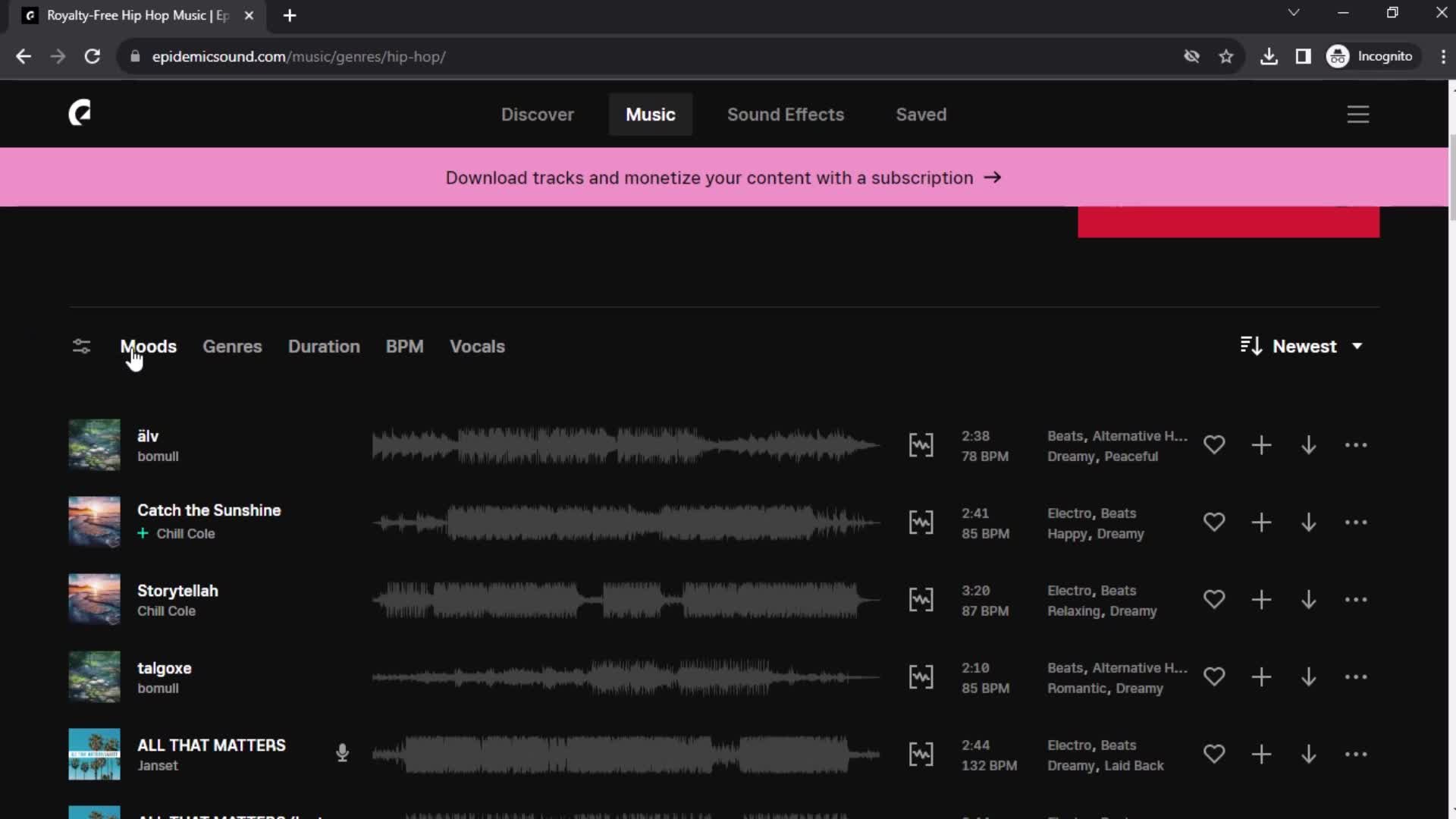This screenshot has height=819, width=1456.
Task: Toggle like heart for talgoxe track
Action: [x=1214, y=676]
